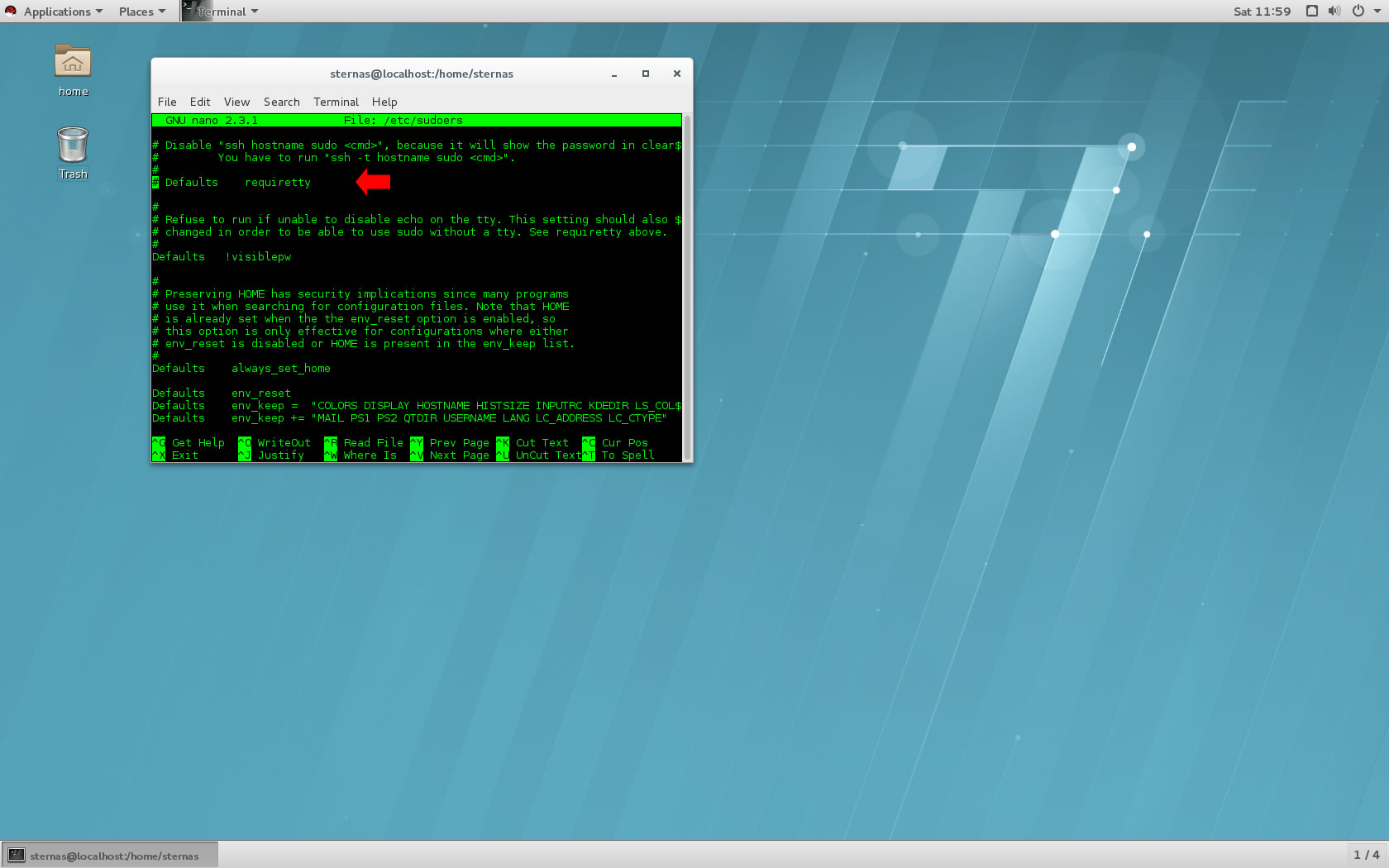Viewport: 1389px width, 868px height.
Task: Click the '^K Cut Text' shortcut
Action: [x=532, y=442]
